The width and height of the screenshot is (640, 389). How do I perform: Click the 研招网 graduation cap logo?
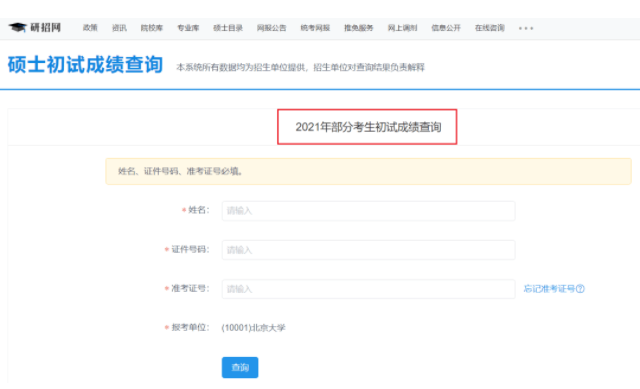coord(35,27)
